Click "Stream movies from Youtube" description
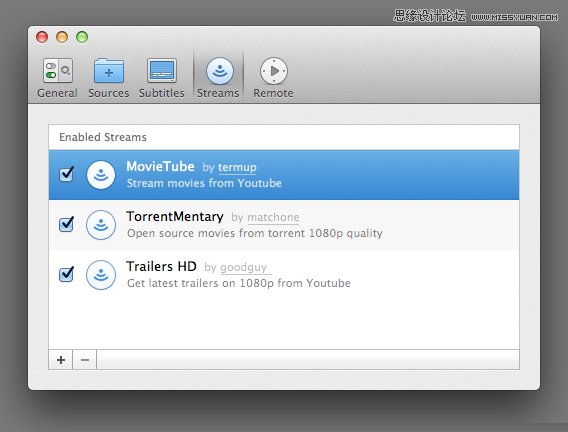Viewport: 568px width, 432px height. pos(204,183)
